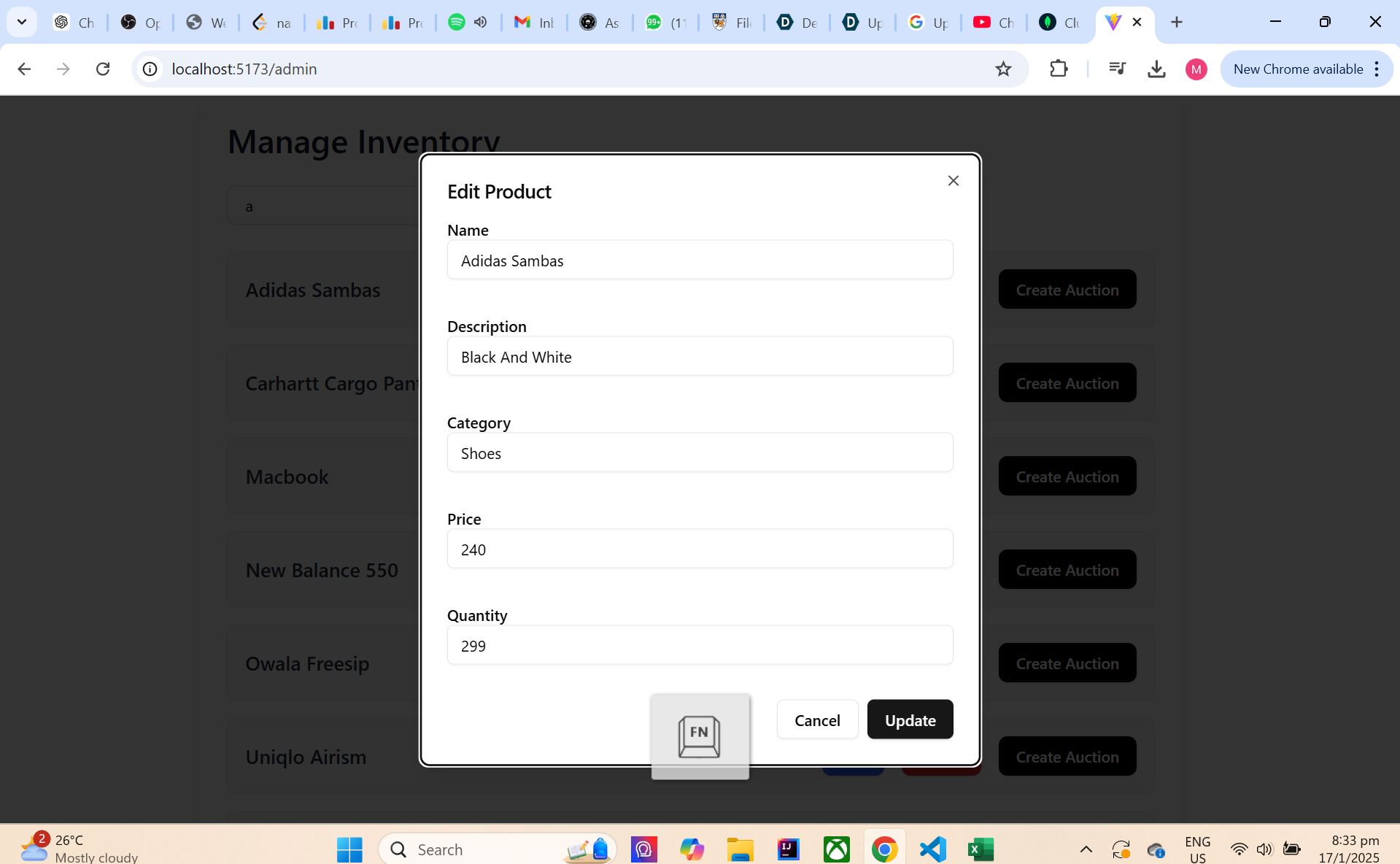Viewport: 1400px width, 864px height.
Task: Open the tab search dropdown arrow
Action: (x=22, y=22)
